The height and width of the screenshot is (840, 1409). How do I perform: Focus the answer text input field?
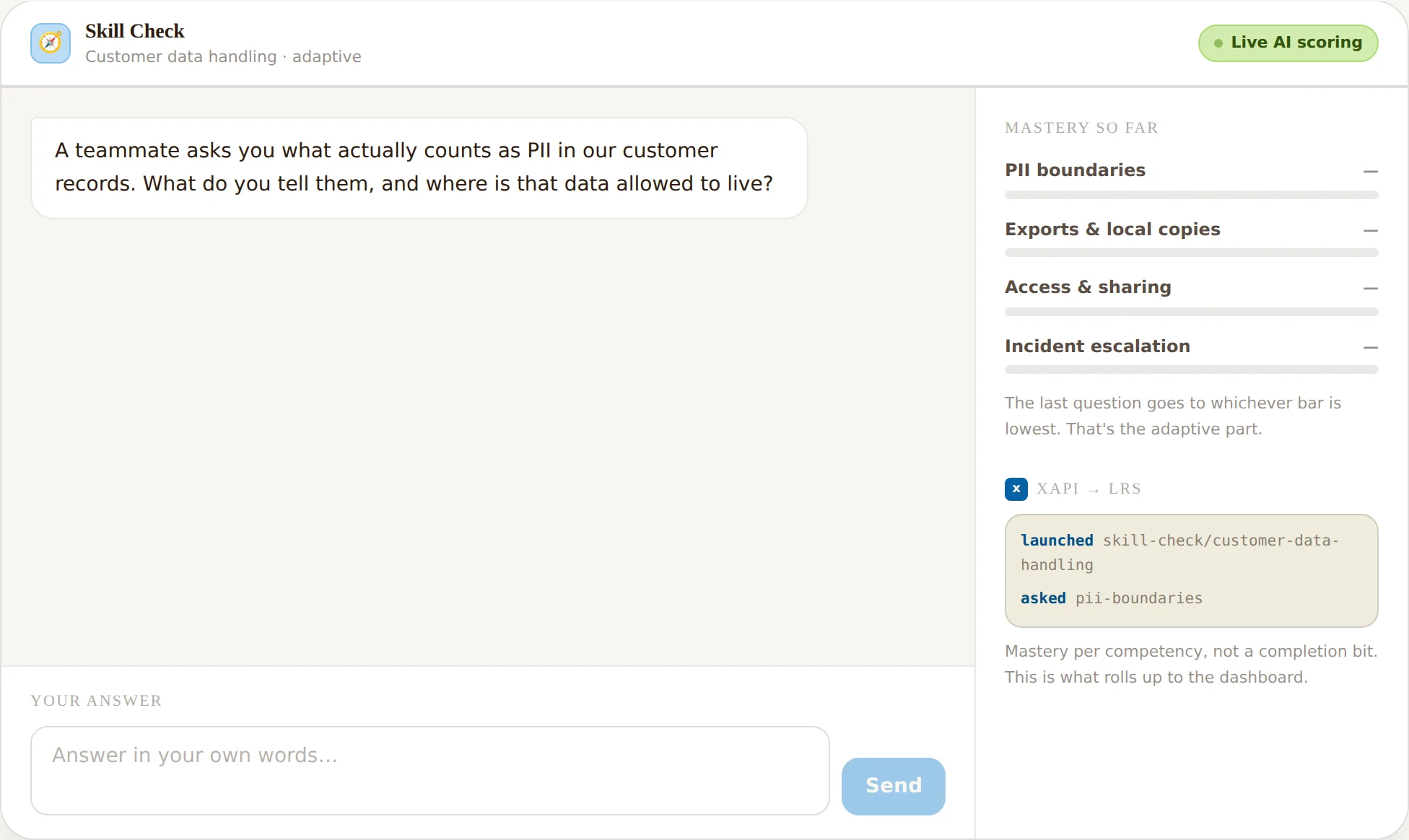pos(430,771)
